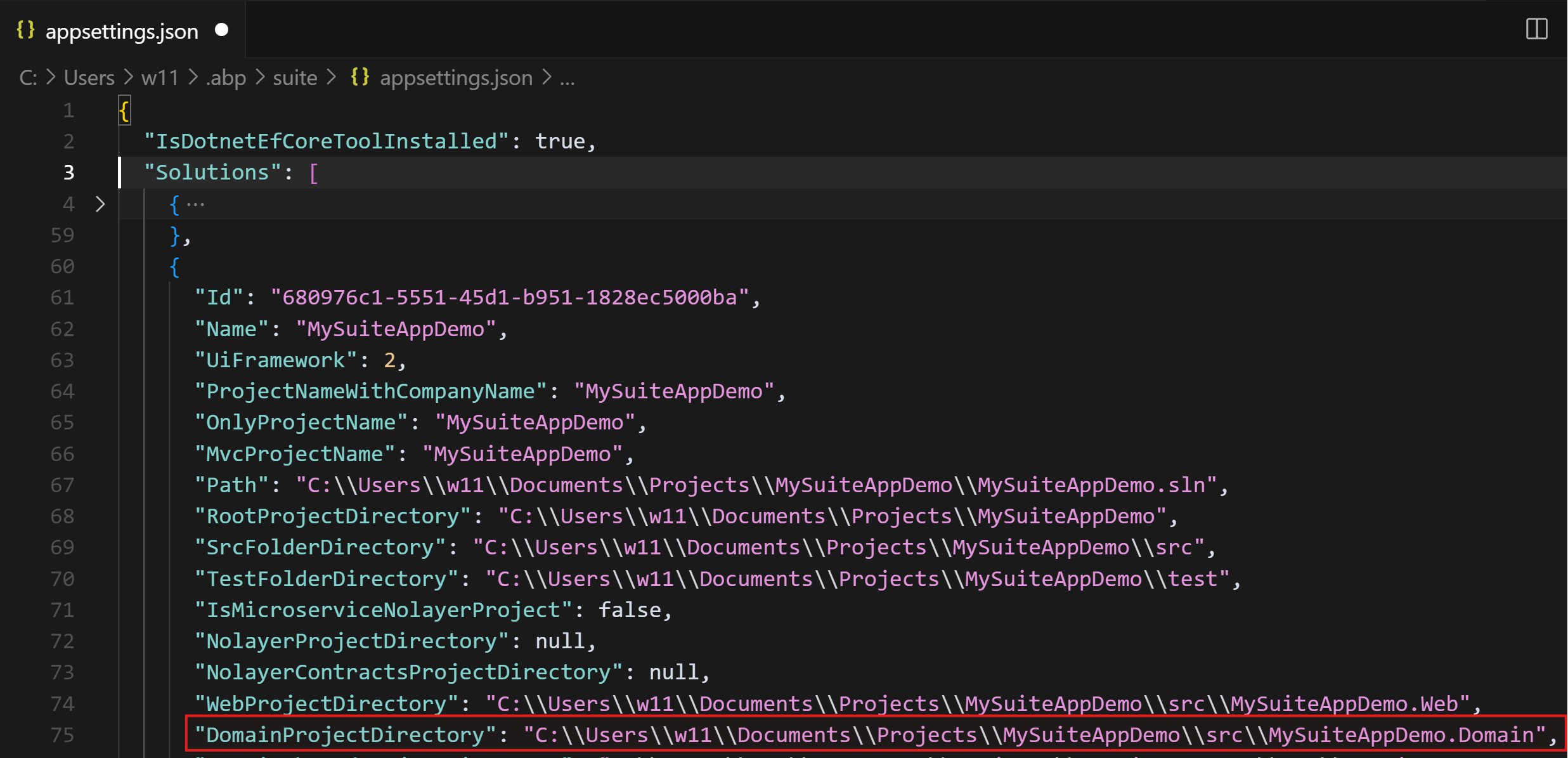The width and height of the screenshot is (1568, 758).
Task: Click the "TestFolderDirectory" key
Action: click(x=327, y=578)
